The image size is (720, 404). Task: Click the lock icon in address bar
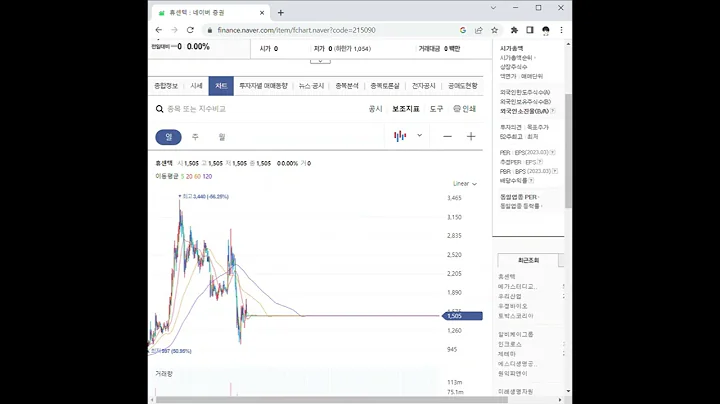210,30
